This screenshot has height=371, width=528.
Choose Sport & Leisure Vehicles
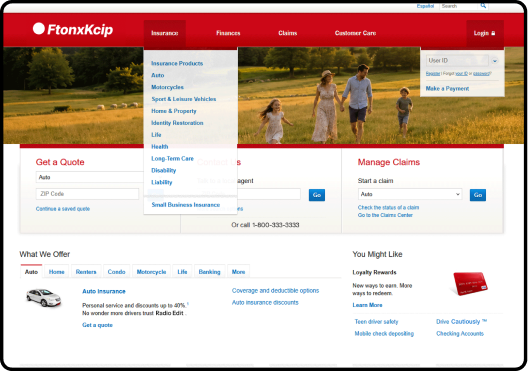[x=184, y=99]
